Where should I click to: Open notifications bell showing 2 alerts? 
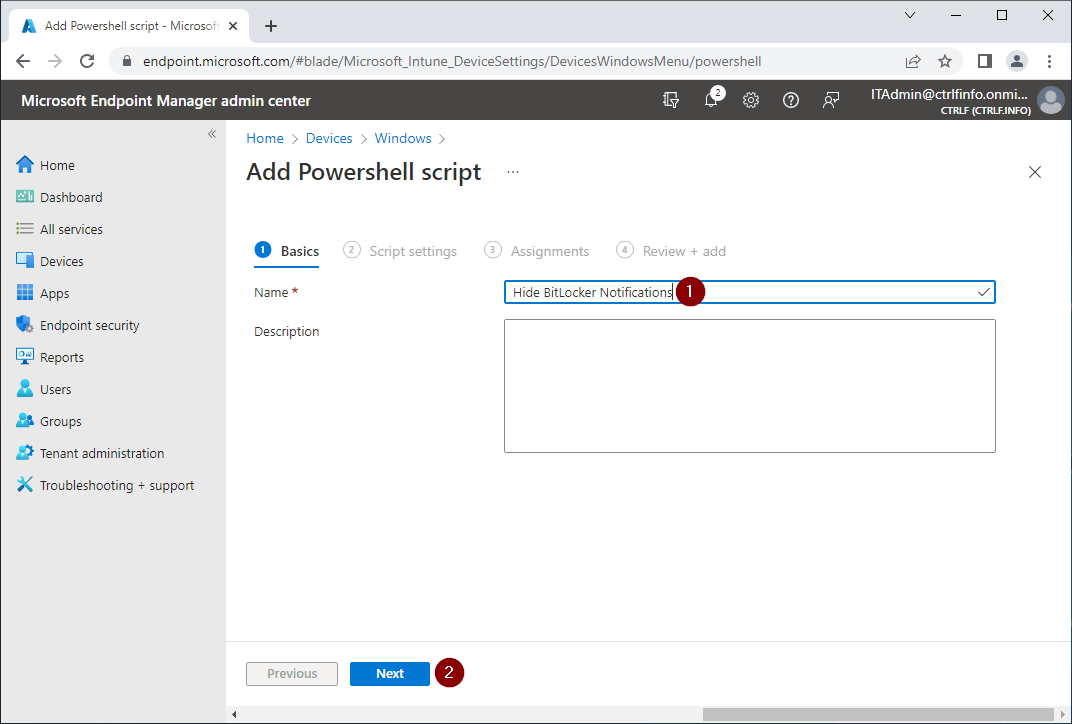tap(711, 100)
